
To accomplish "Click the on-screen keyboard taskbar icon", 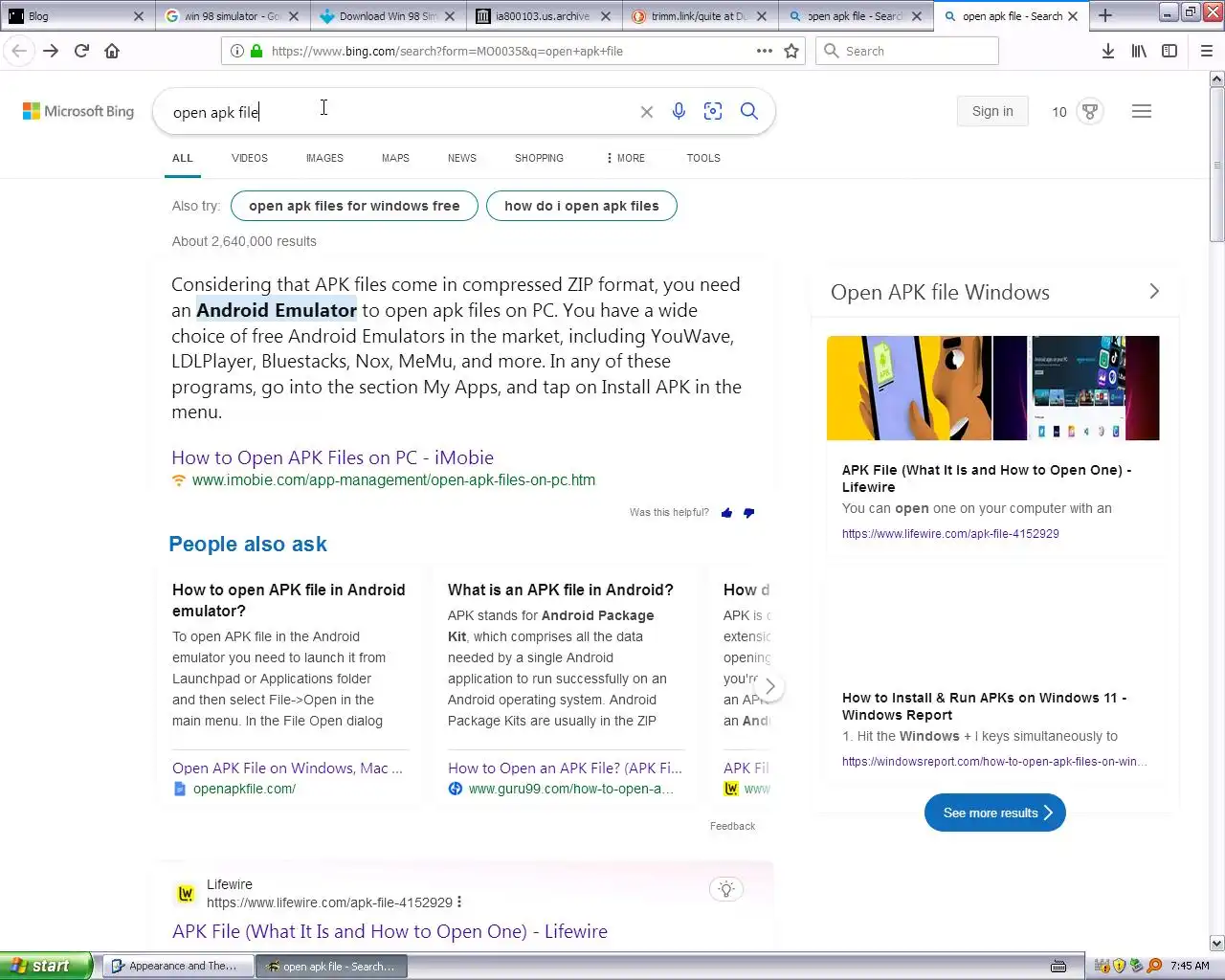I will [x=1059, y=967].
